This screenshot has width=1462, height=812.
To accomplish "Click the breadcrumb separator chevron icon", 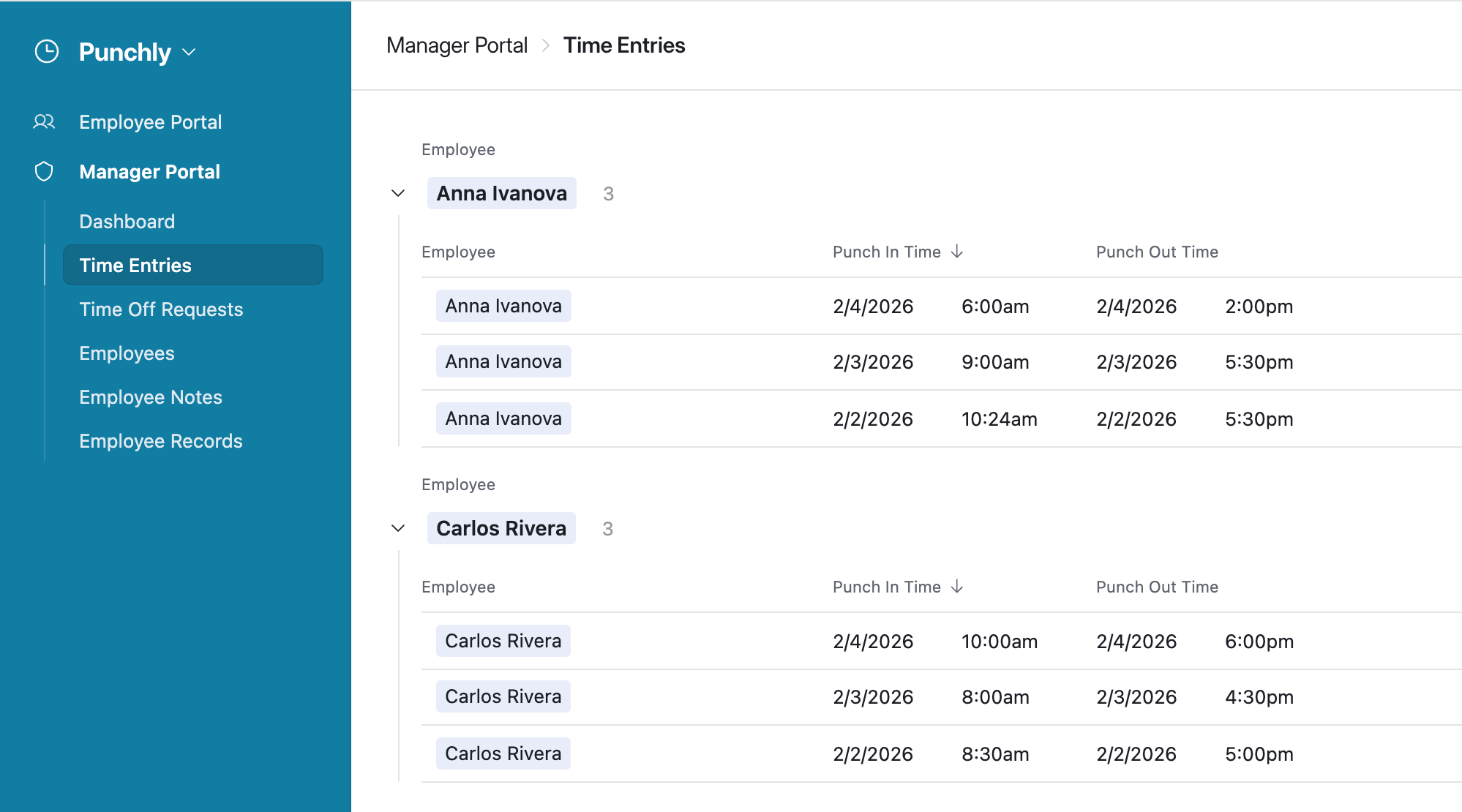I will 545,45.
